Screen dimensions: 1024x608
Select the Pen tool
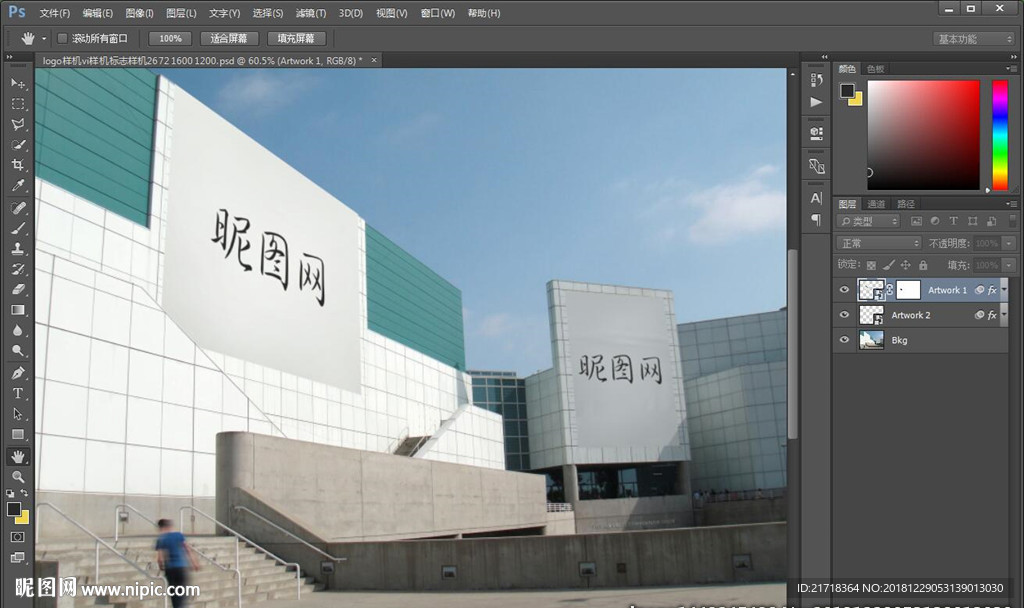18,372
